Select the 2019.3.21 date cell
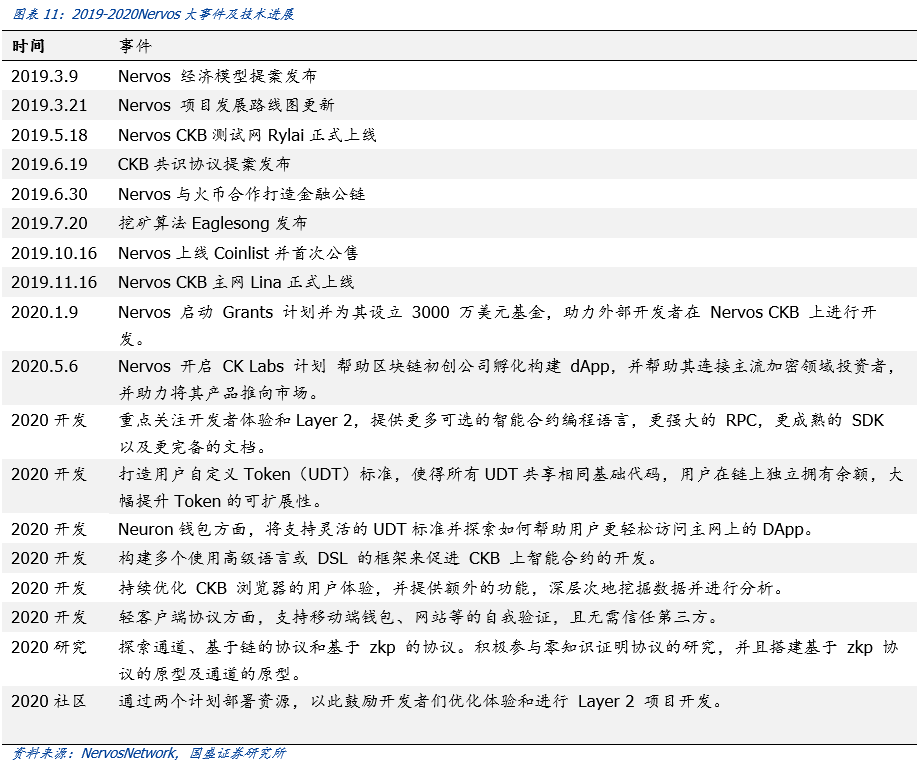 pos(49,105)
